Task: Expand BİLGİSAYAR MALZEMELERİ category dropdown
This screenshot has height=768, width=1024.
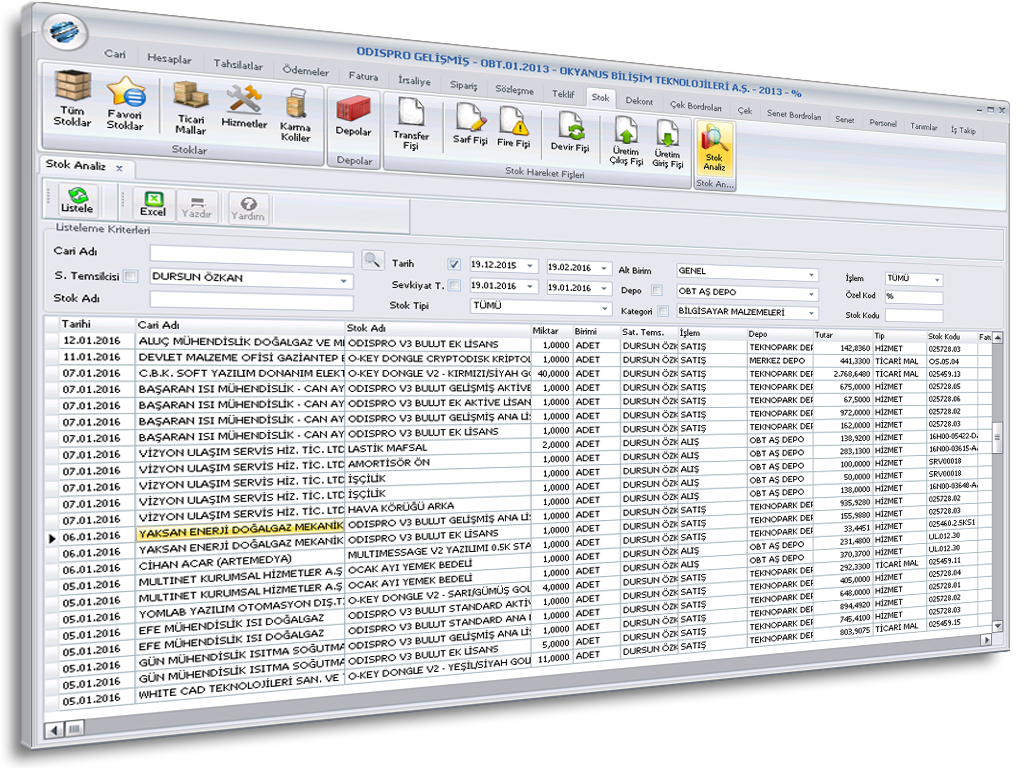Action: (811, 313)
